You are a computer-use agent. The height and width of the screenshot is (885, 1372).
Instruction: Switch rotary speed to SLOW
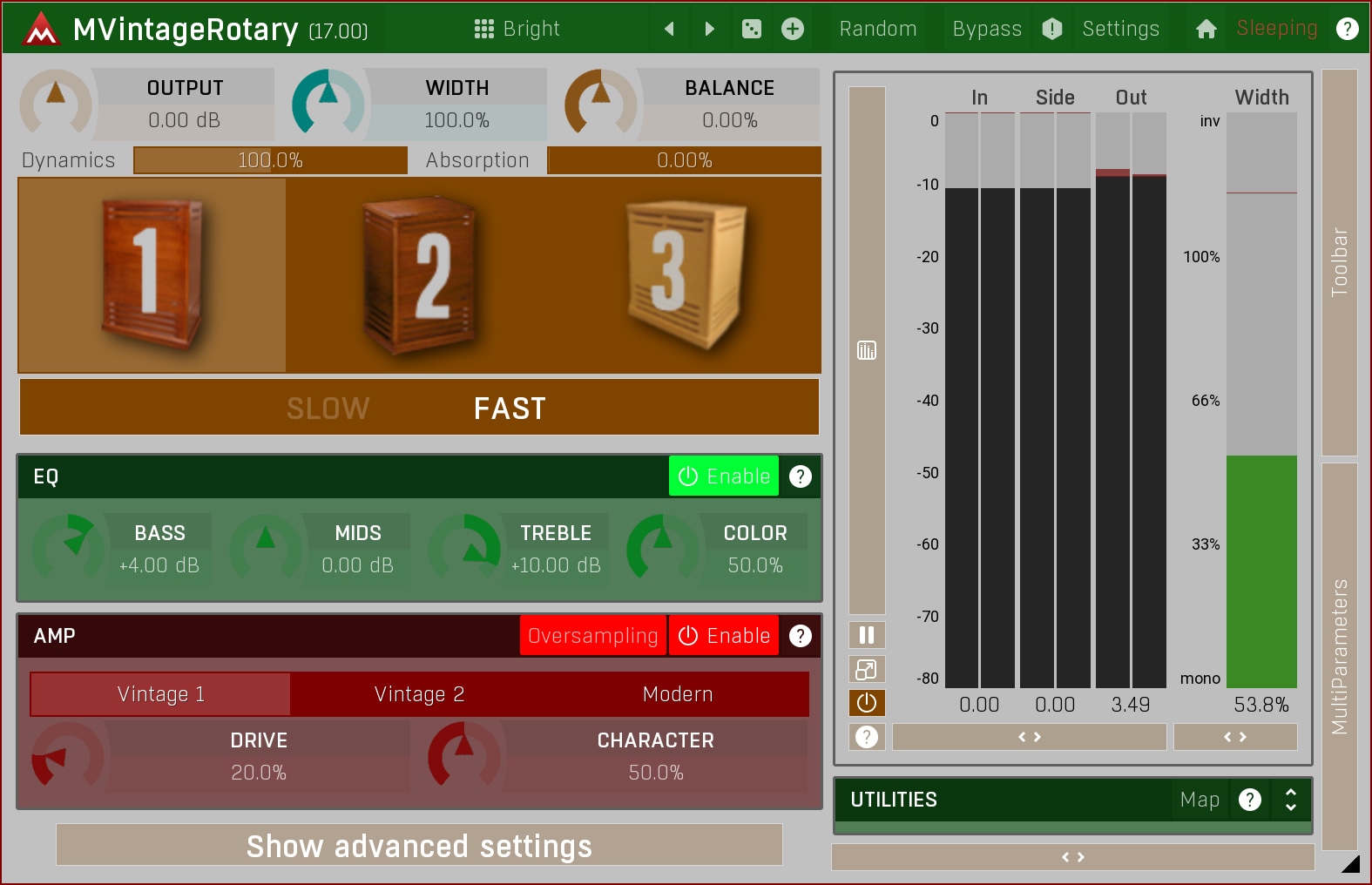tap(328, 409)
